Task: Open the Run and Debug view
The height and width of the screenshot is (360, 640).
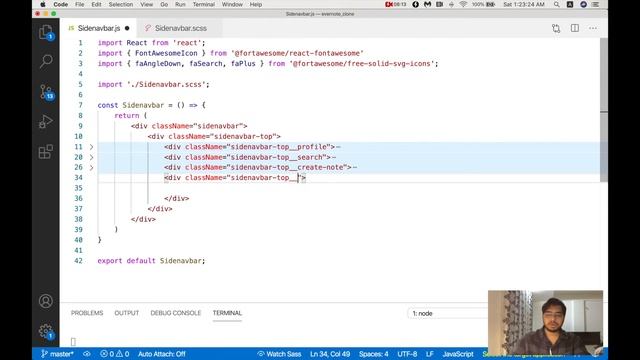Action: (46, 122)
